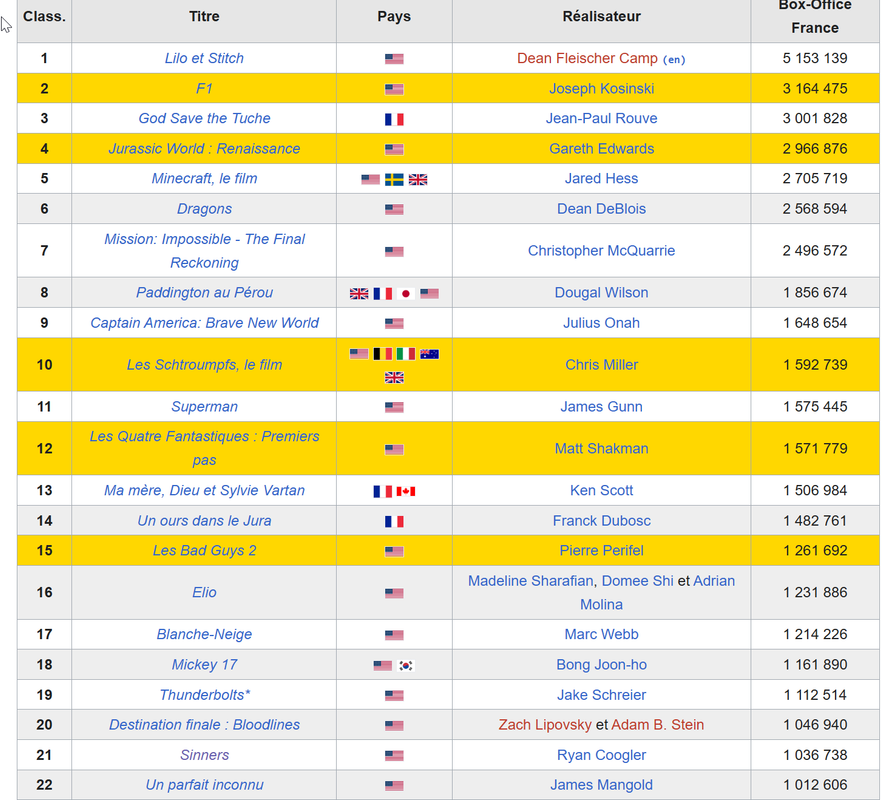Click the US flag in Mickey 17 row
This screenshot has height=800, width=884.
(x=383, y=665)
